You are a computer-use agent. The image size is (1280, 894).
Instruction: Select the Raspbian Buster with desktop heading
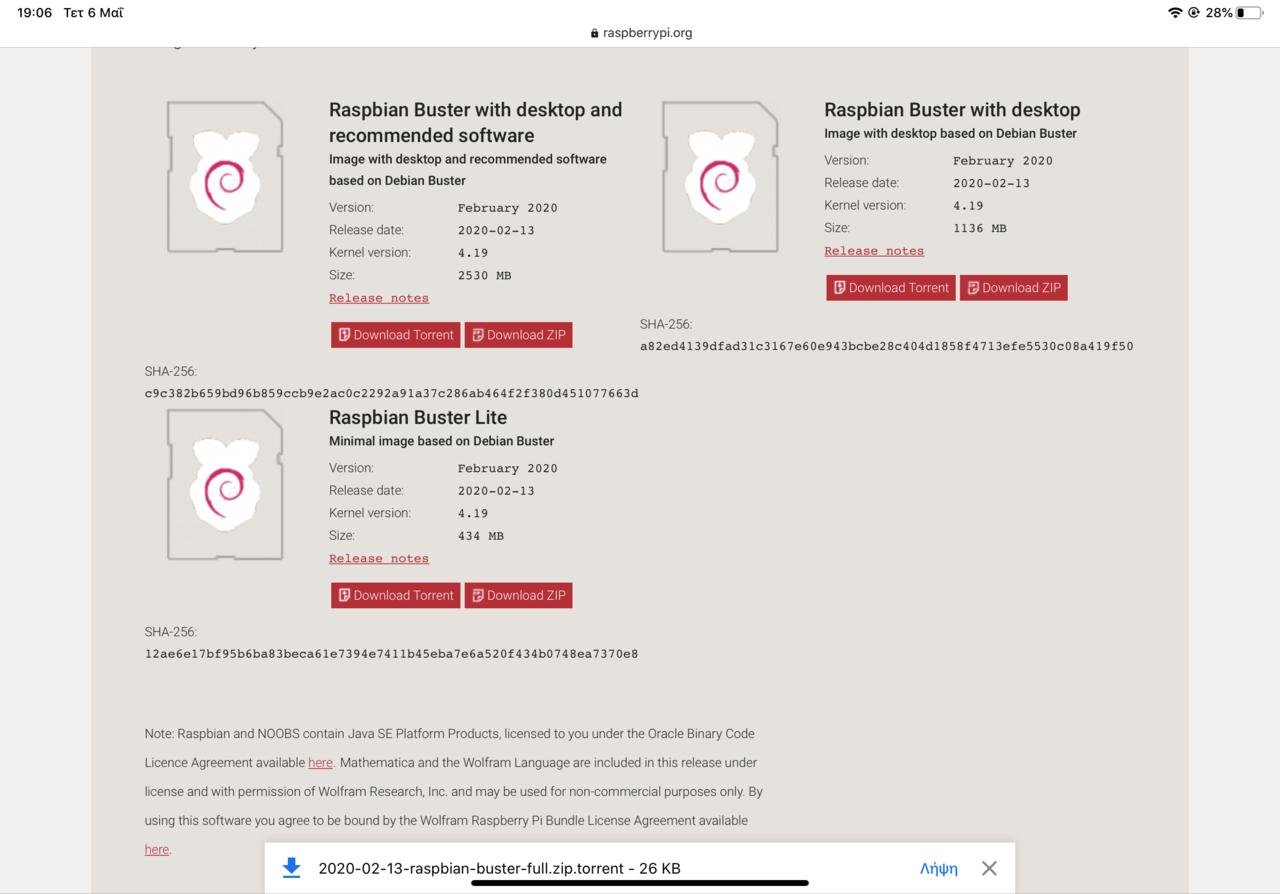click(x=952, y=110)
